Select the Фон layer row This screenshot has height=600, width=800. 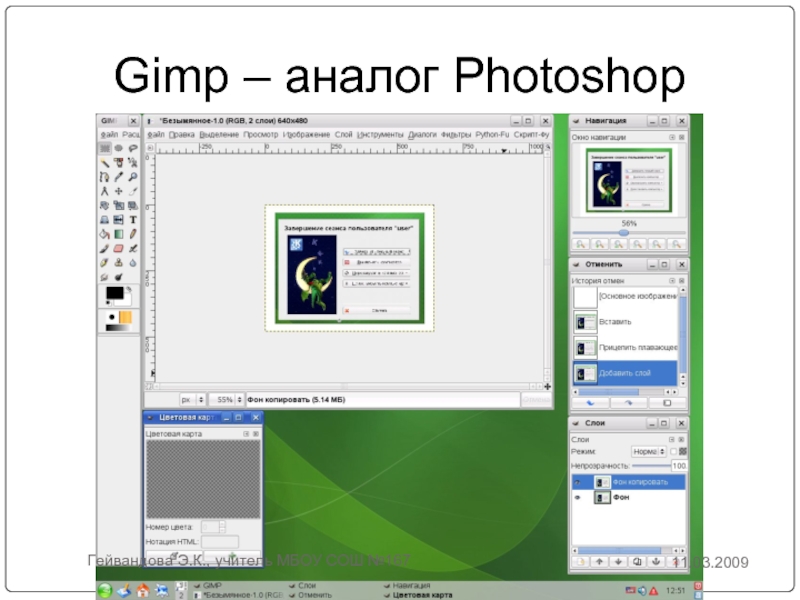(629, 497)
